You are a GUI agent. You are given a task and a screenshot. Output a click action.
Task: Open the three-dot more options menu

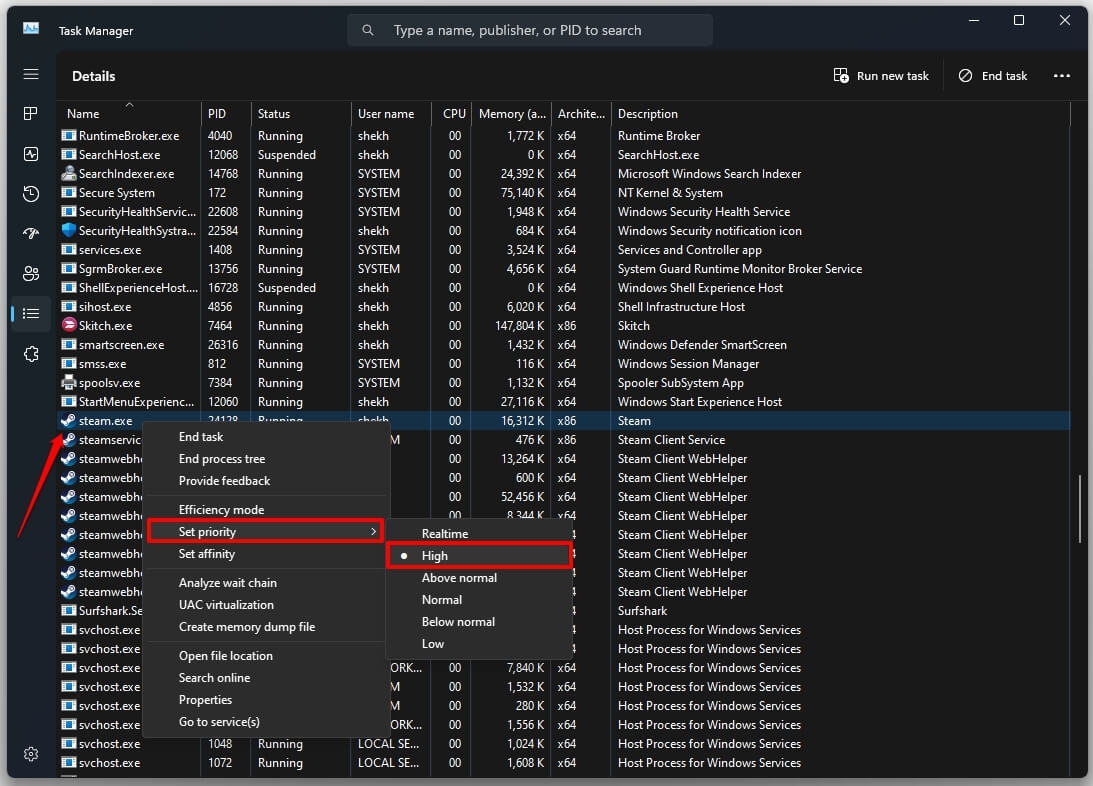[x=1061, y=76]
